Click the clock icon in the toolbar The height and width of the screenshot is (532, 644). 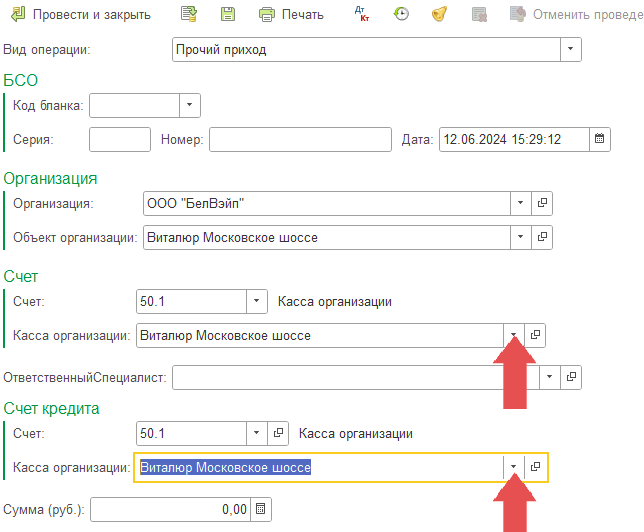click(x=401, y=14)
